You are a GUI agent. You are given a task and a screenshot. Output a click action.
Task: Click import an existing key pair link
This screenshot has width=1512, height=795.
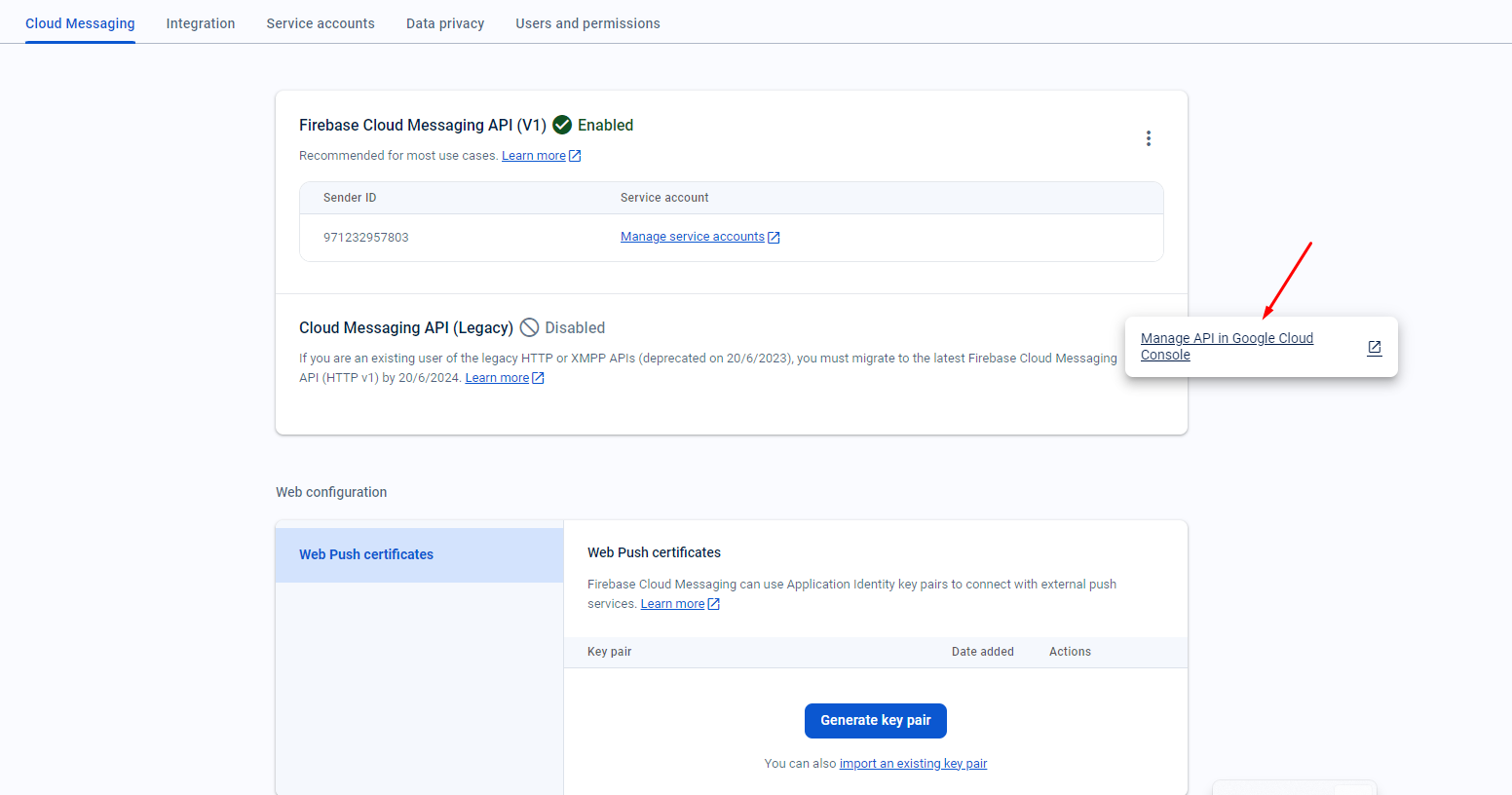click(x=913, y=764)
